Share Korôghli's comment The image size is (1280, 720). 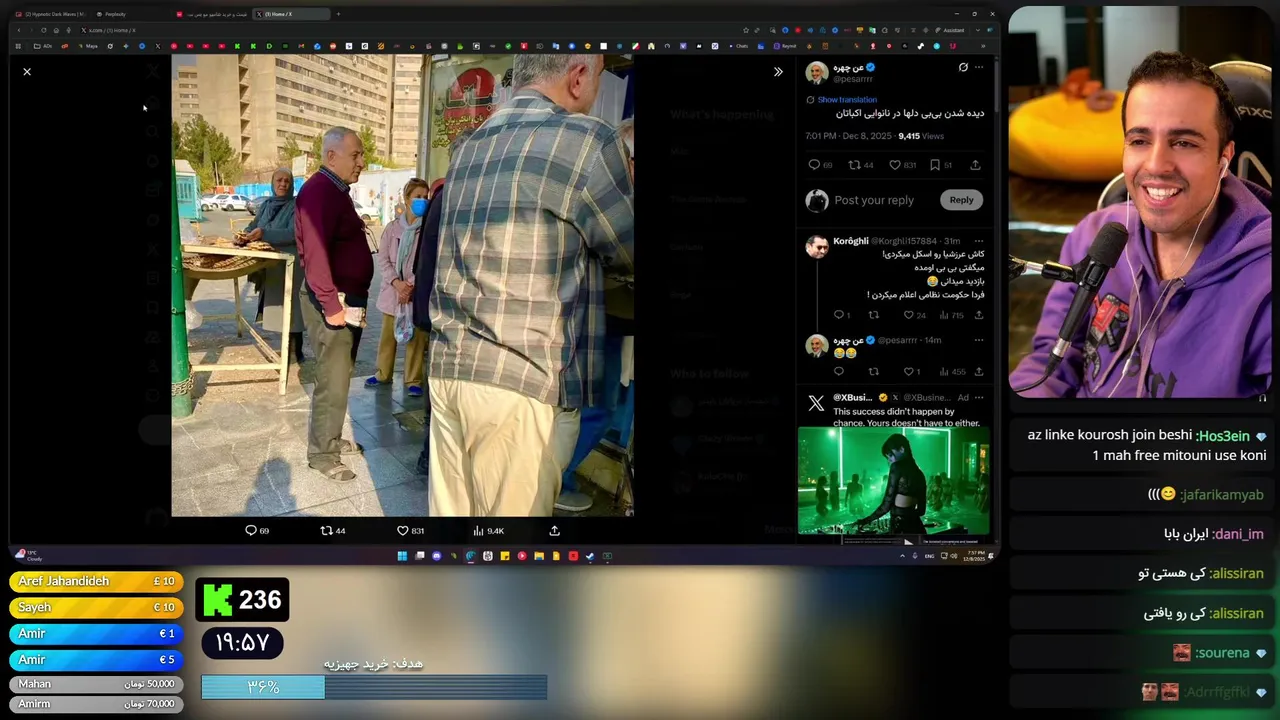979,315
